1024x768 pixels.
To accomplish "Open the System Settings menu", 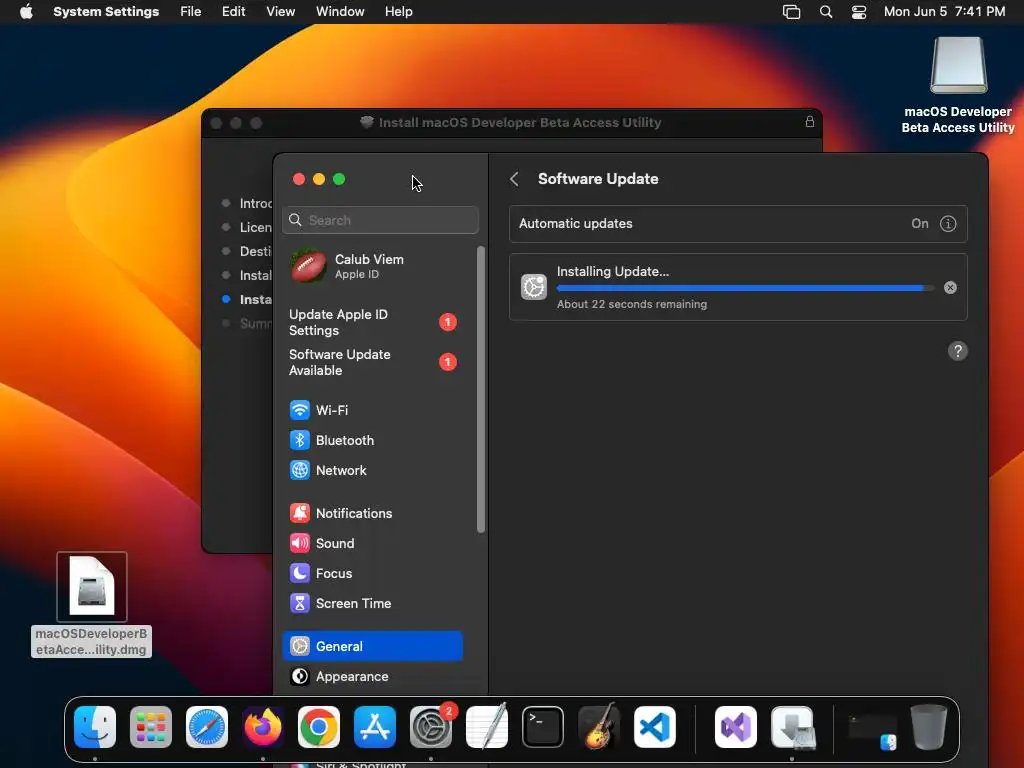I will [106, 12].
